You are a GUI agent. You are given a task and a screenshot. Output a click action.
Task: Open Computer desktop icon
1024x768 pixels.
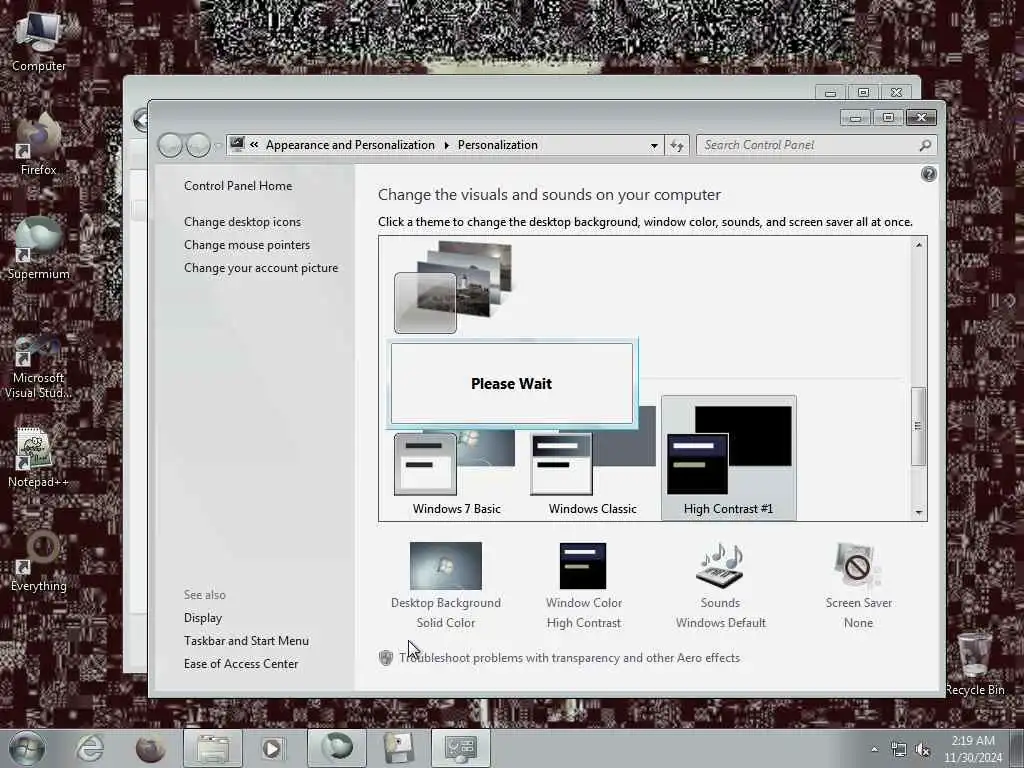pyautogui.click(x=39, y=40)
